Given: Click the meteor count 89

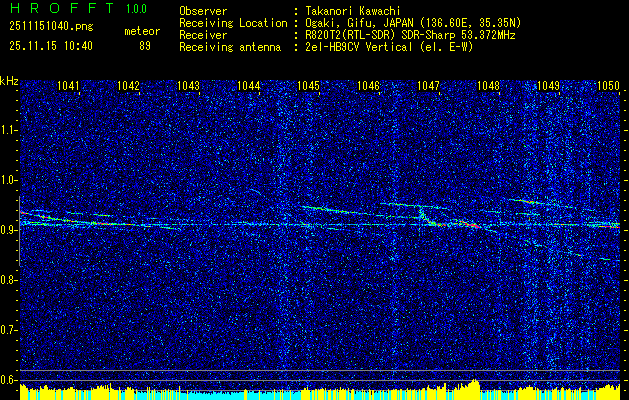Looking at the screenshot, I should [145, 46].
